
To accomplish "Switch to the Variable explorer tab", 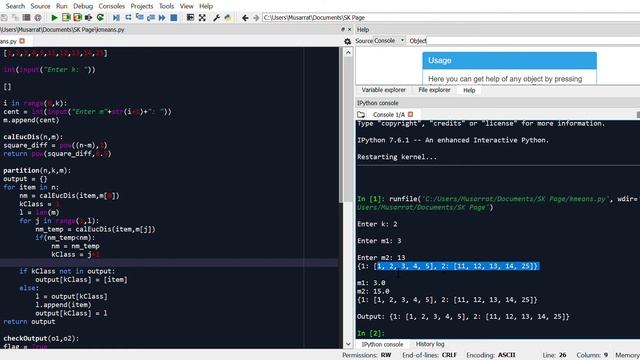I will click(x=384, y=90).
